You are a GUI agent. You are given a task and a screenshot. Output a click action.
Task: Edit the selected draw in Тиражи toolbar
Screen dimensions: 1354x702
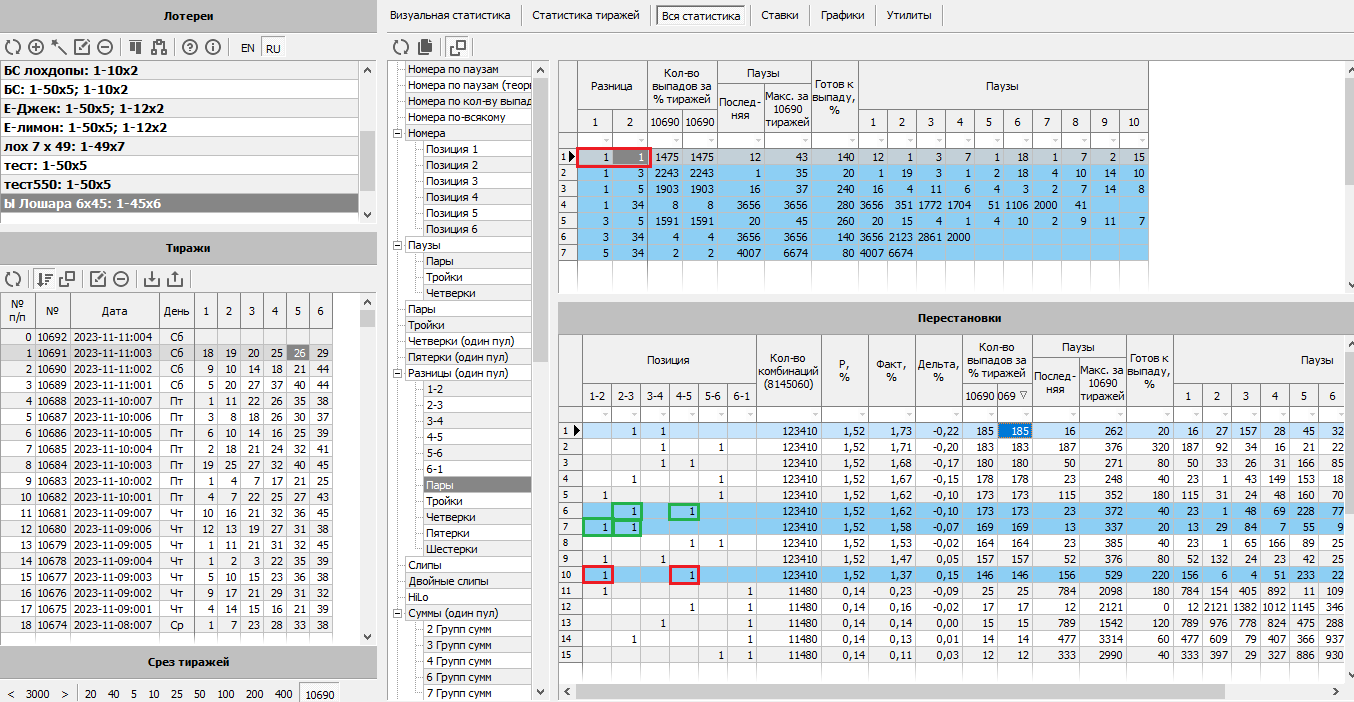click(x=98, y=279)
